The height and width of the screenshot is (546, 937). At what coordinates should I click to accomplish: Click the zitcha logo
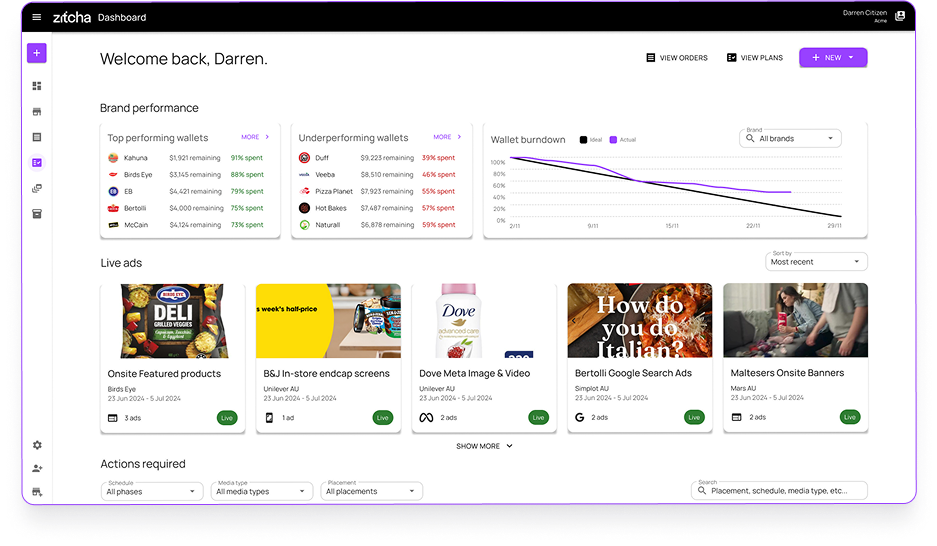[x=72, y=17]
